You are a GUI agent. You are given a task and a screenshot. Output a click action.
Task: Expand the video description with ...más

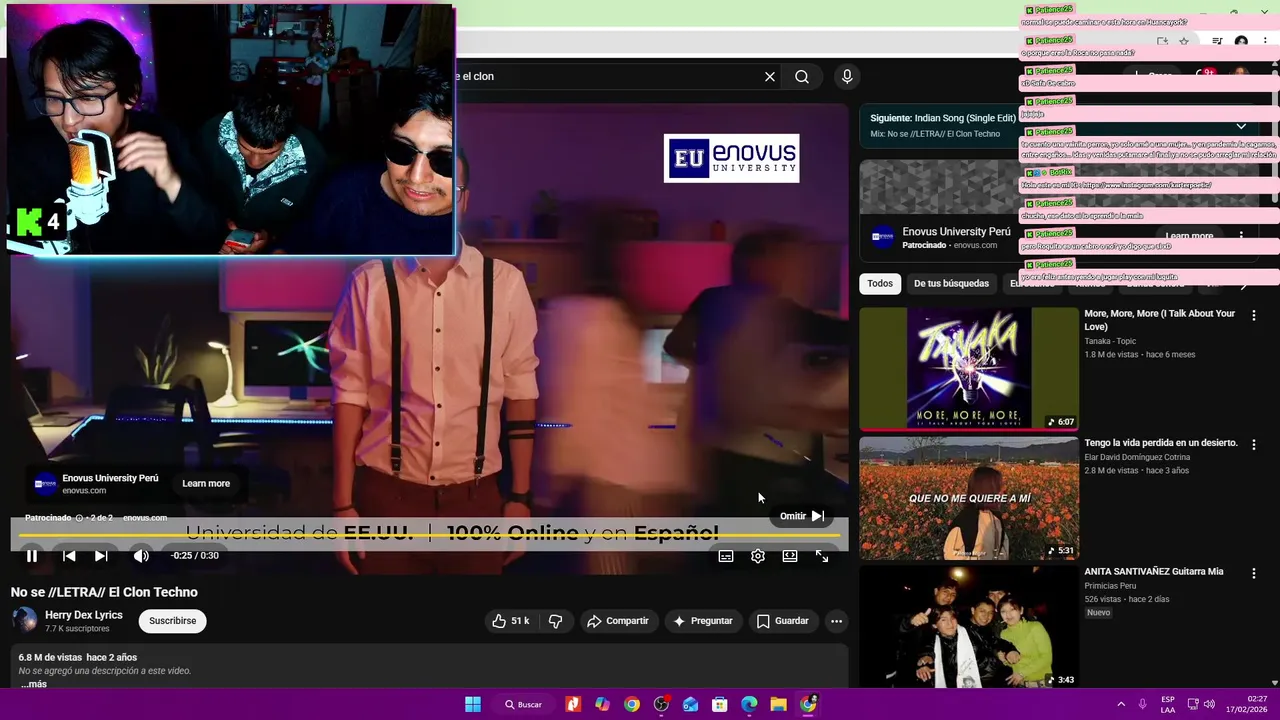[33, 684]
